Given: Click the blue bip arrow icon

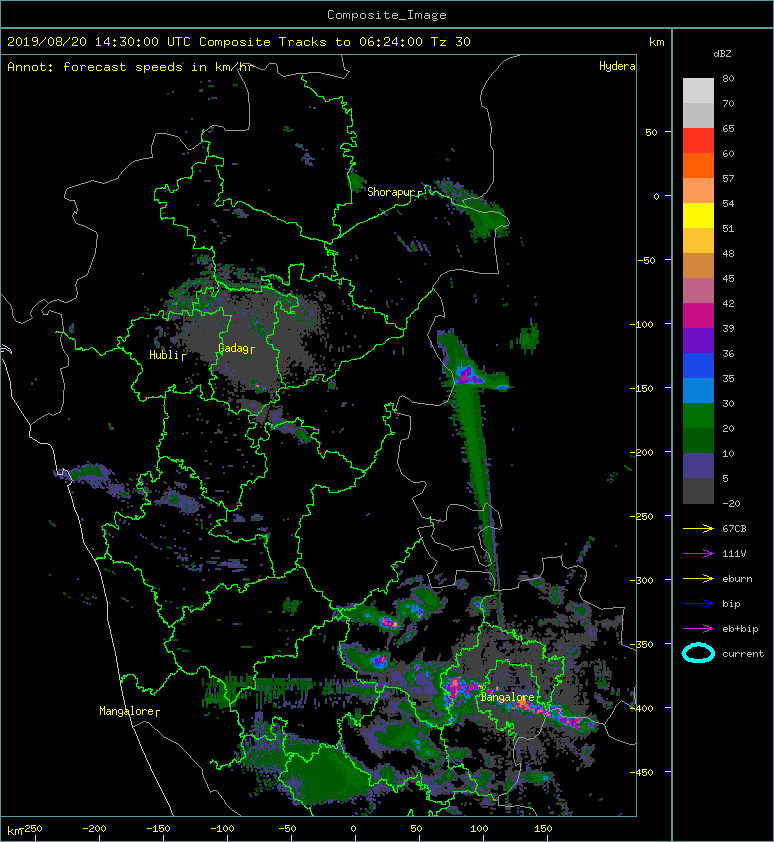Looking at the screenshot, I should [x=698, y=604].
